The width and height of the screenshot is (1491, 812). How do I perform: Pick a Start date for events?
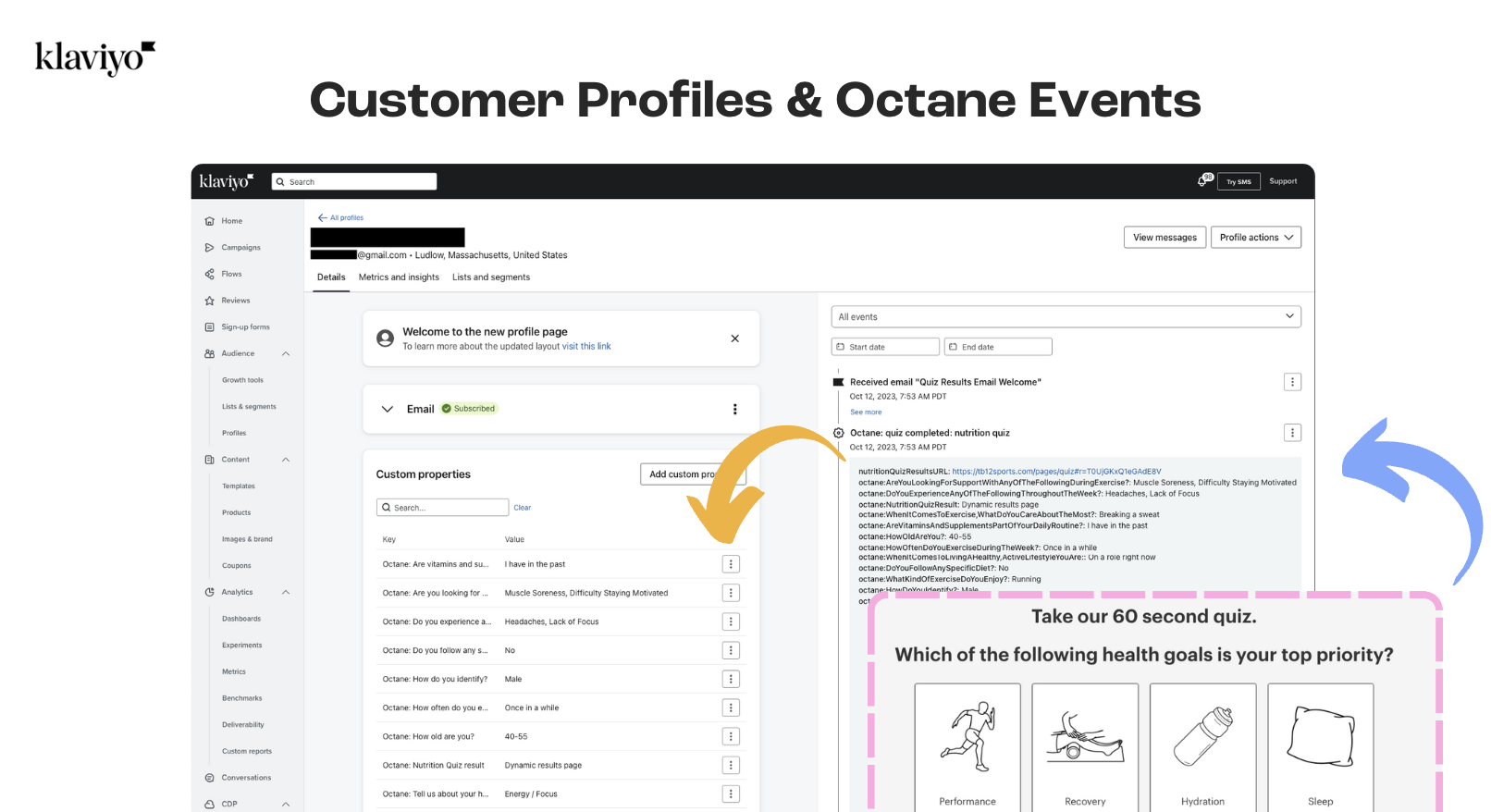pos(885,347)
